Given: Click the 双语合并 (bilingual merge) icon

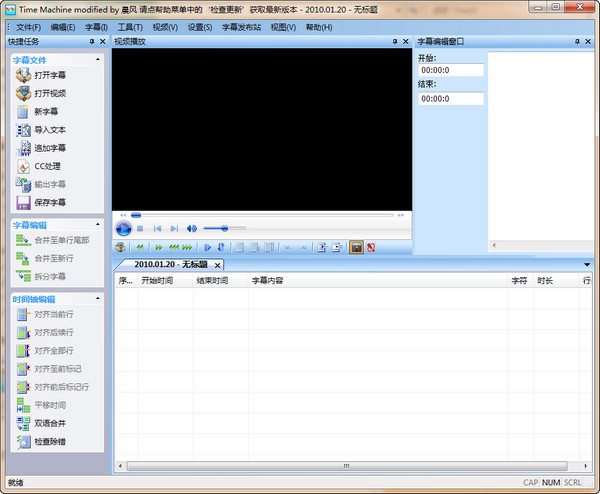Looking at the screenshot, I should [x=24, y=423].
